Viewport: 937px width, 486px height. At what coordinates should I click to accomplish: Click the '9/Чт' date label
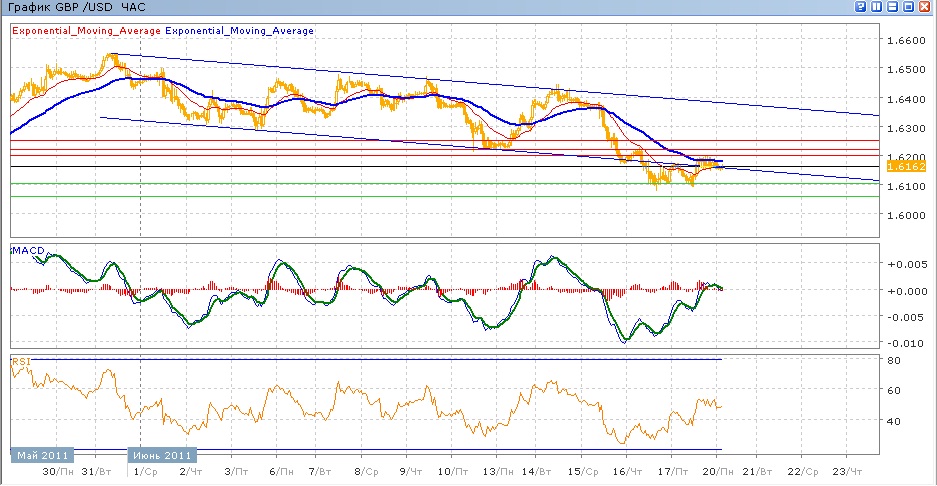click(x=411, y=472)
